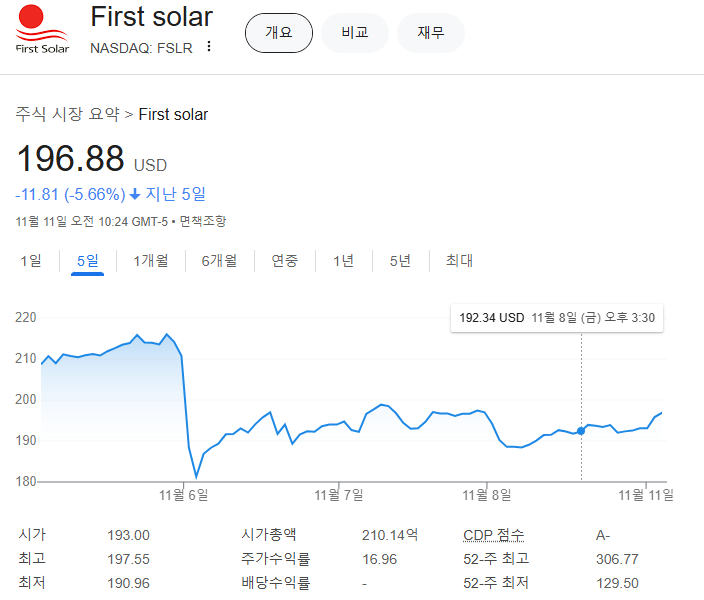Viewport: 704px width, 600px height.
Task: Click the 220 y-axis label
Action: coord(26,318)
